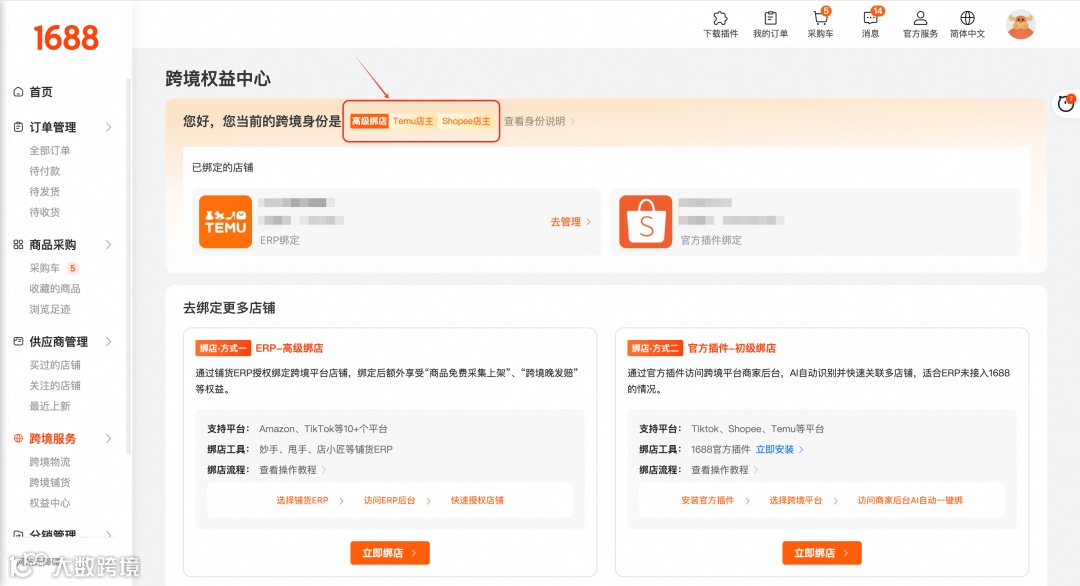Select the 绑店·方式二 tag
The width and height of the screenshot is (1080, 586).
click(x=654, y=348)
